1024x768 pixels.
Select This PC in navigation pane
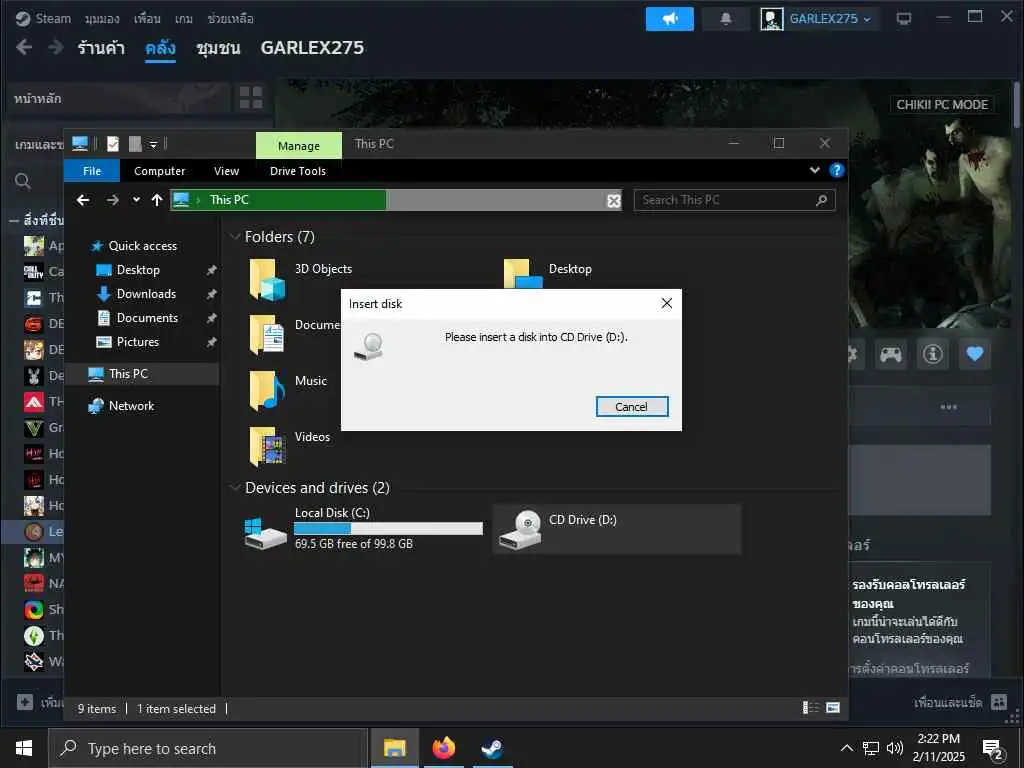coord(128,374)
